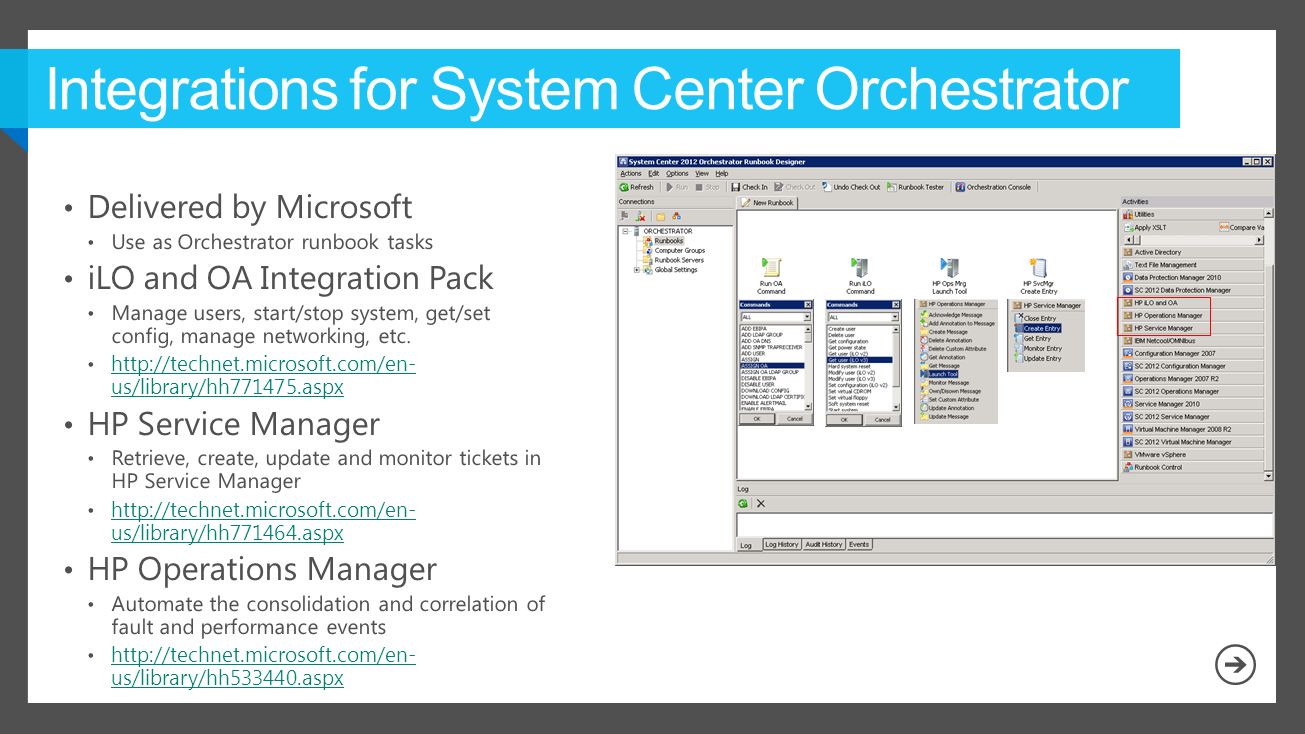Viewport: 1305px width, 734px height.
Task: Click Monitor Entry in HP Service Manager list
Action: [x=1037, y=348]
